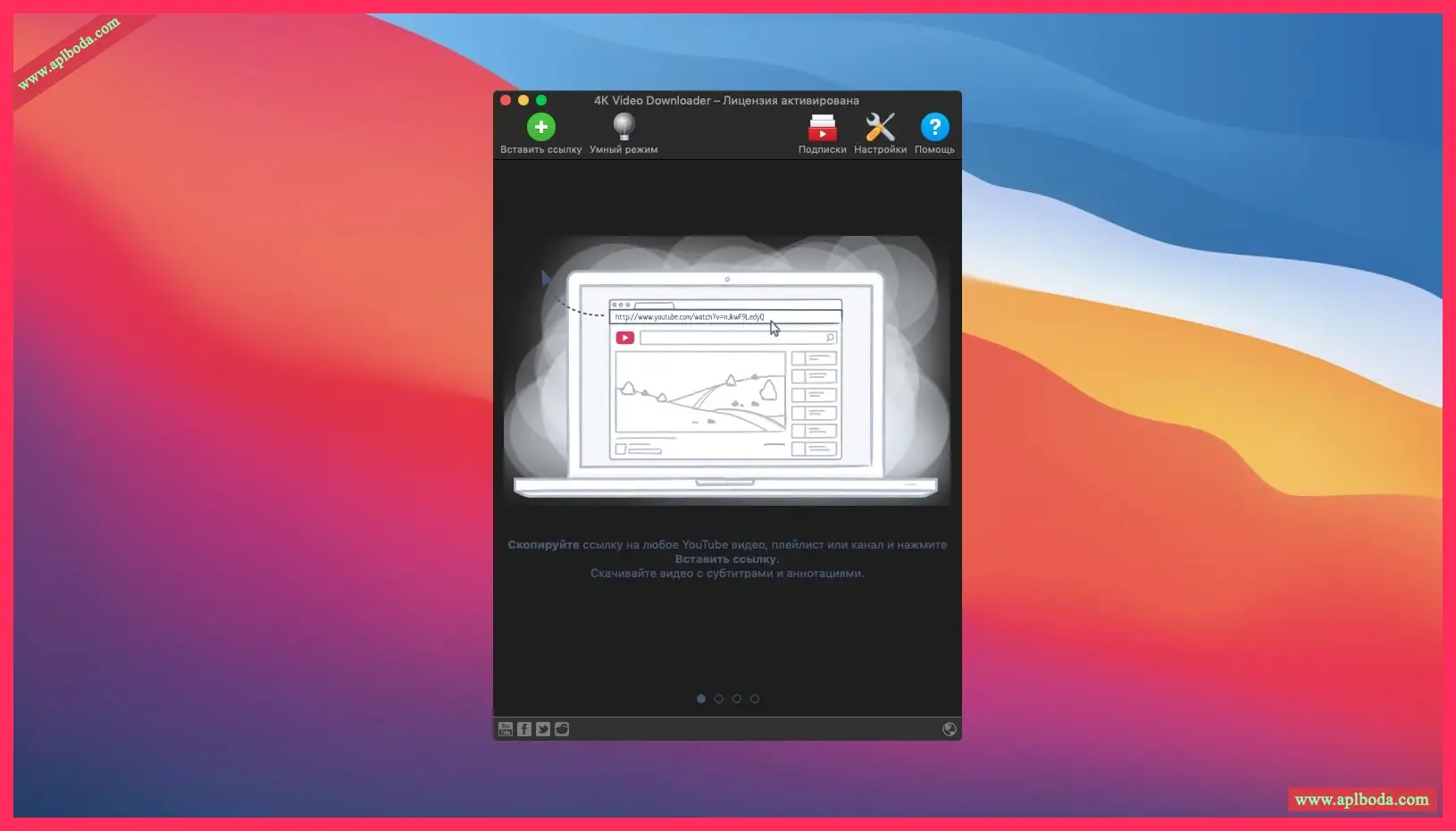Click the Reddit icon in the bottom bar
Screen dimensions: 1456x831
(562, 729)
